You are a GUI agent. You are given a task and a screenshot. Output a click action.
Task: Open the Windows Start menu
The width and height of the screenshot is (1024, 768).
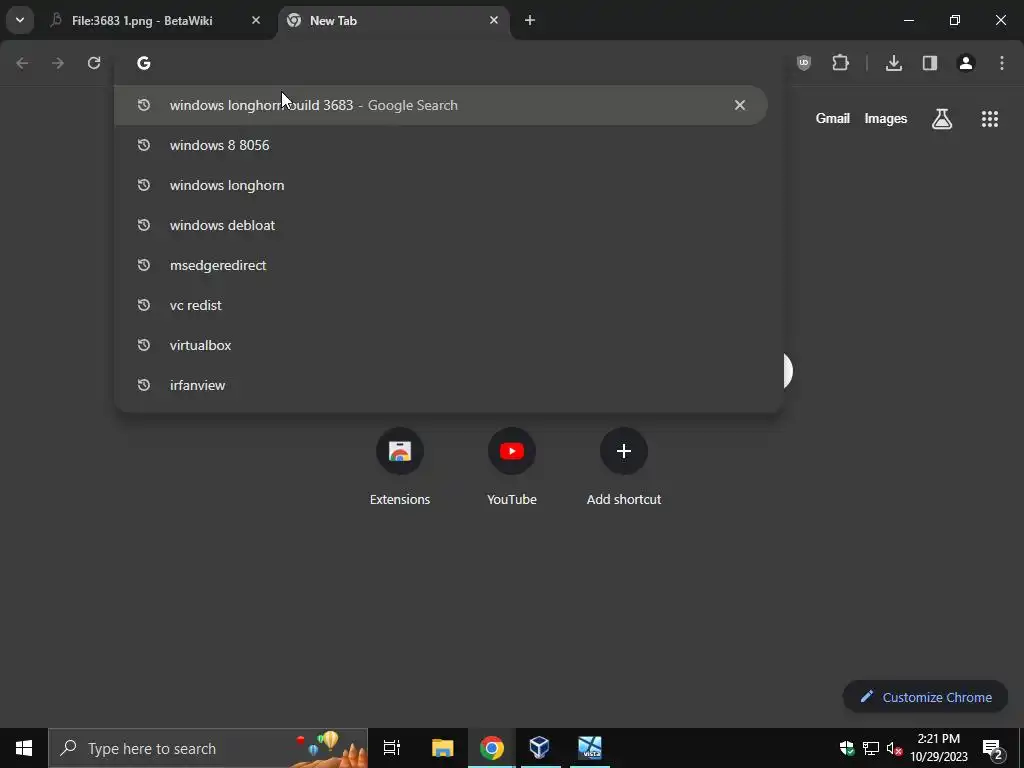(x=24, y=748)
